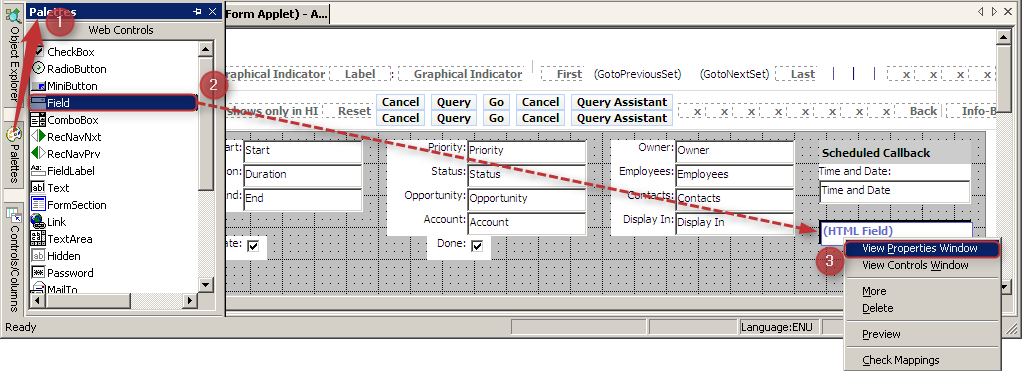
Task: Click the Duration field in the form
Action: (x=302, y=175)
